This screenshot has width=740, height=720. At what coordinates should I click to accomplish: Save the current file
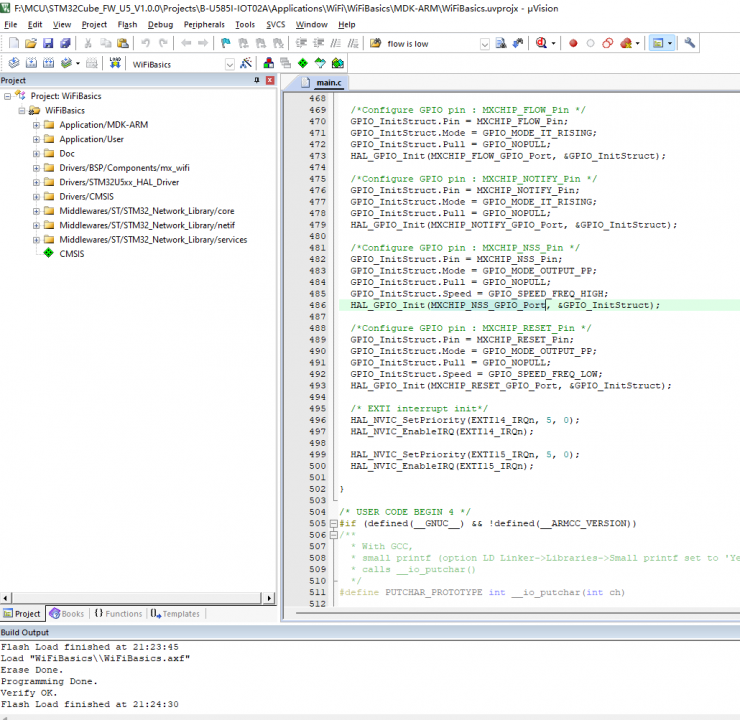point(48,43)
